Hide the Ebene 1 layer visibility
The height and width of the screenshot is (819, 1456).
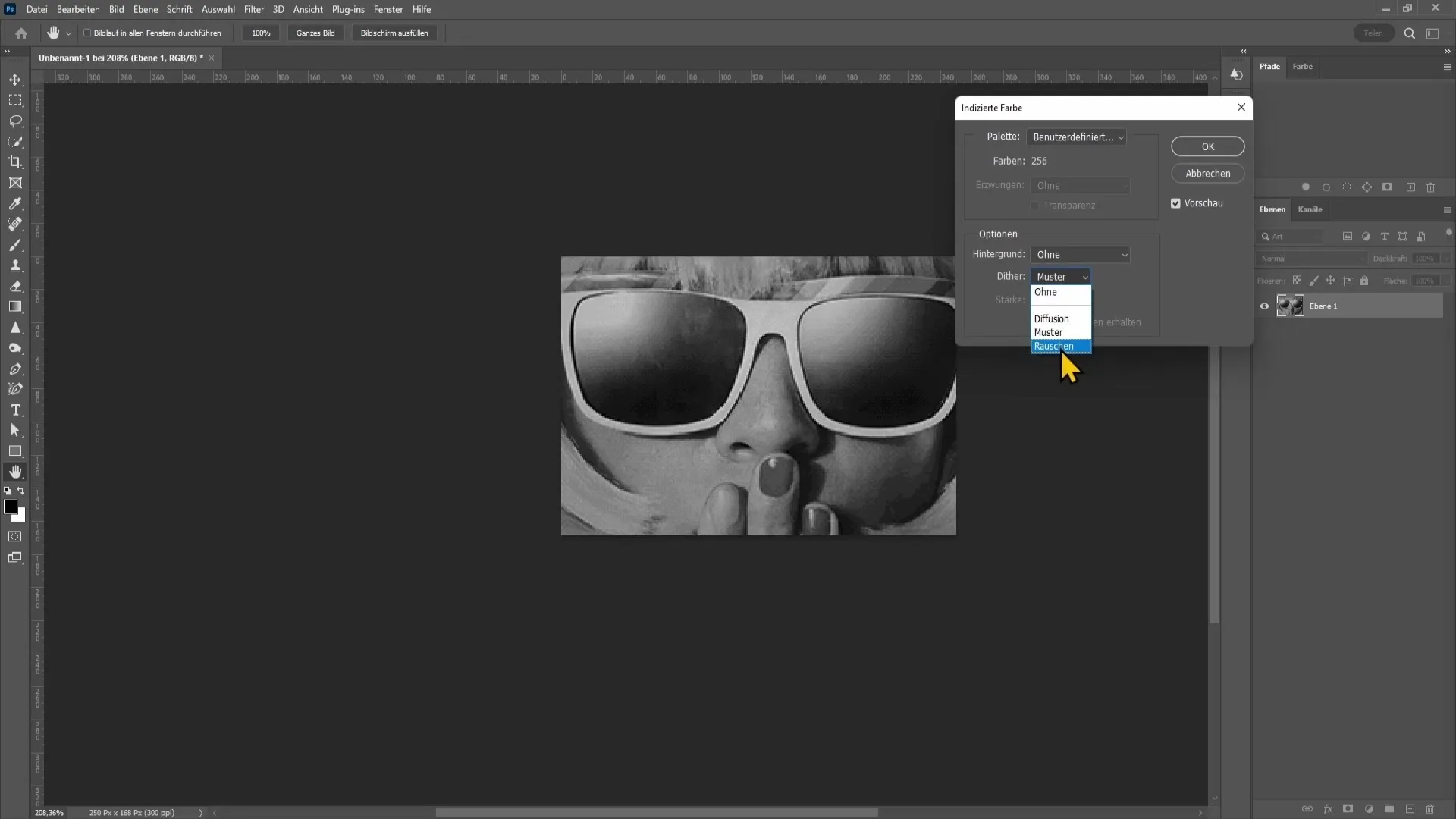pos(1264,306)
